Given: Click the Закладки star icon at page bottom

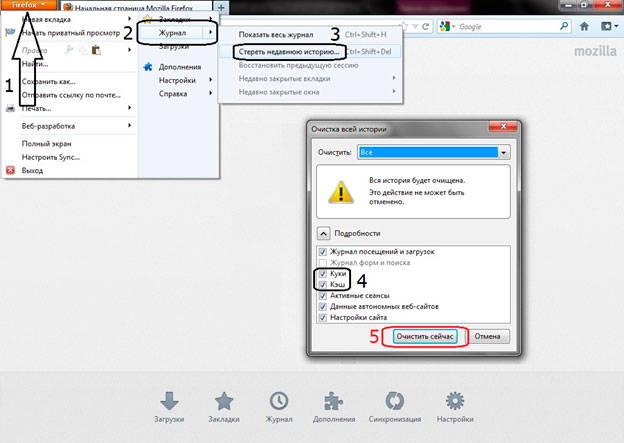Looking at the screenshot, I should click(223, 401).
